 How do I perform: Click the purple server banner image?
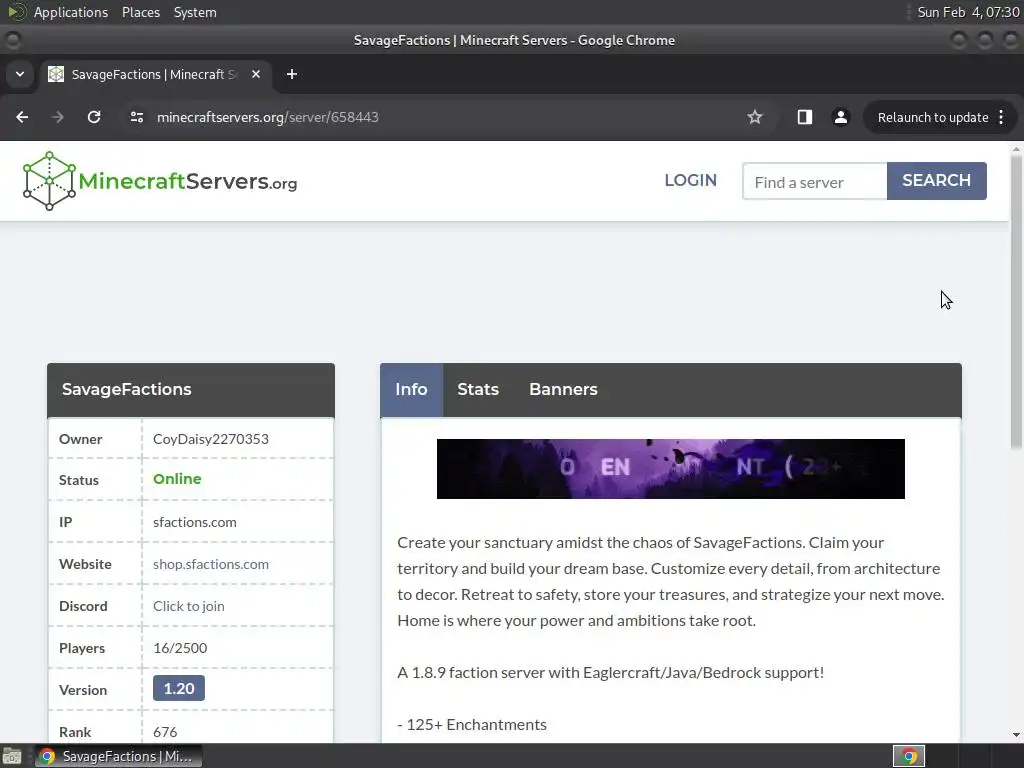point(671,469)
